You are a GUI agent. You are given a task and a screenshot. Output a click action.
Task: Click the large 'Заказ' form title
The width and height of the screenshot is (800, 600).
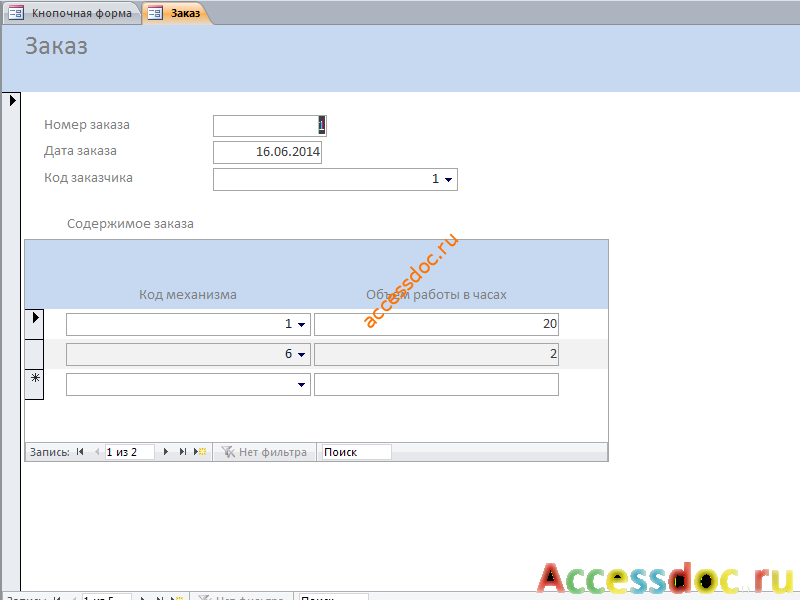click(x=57, y=46)
